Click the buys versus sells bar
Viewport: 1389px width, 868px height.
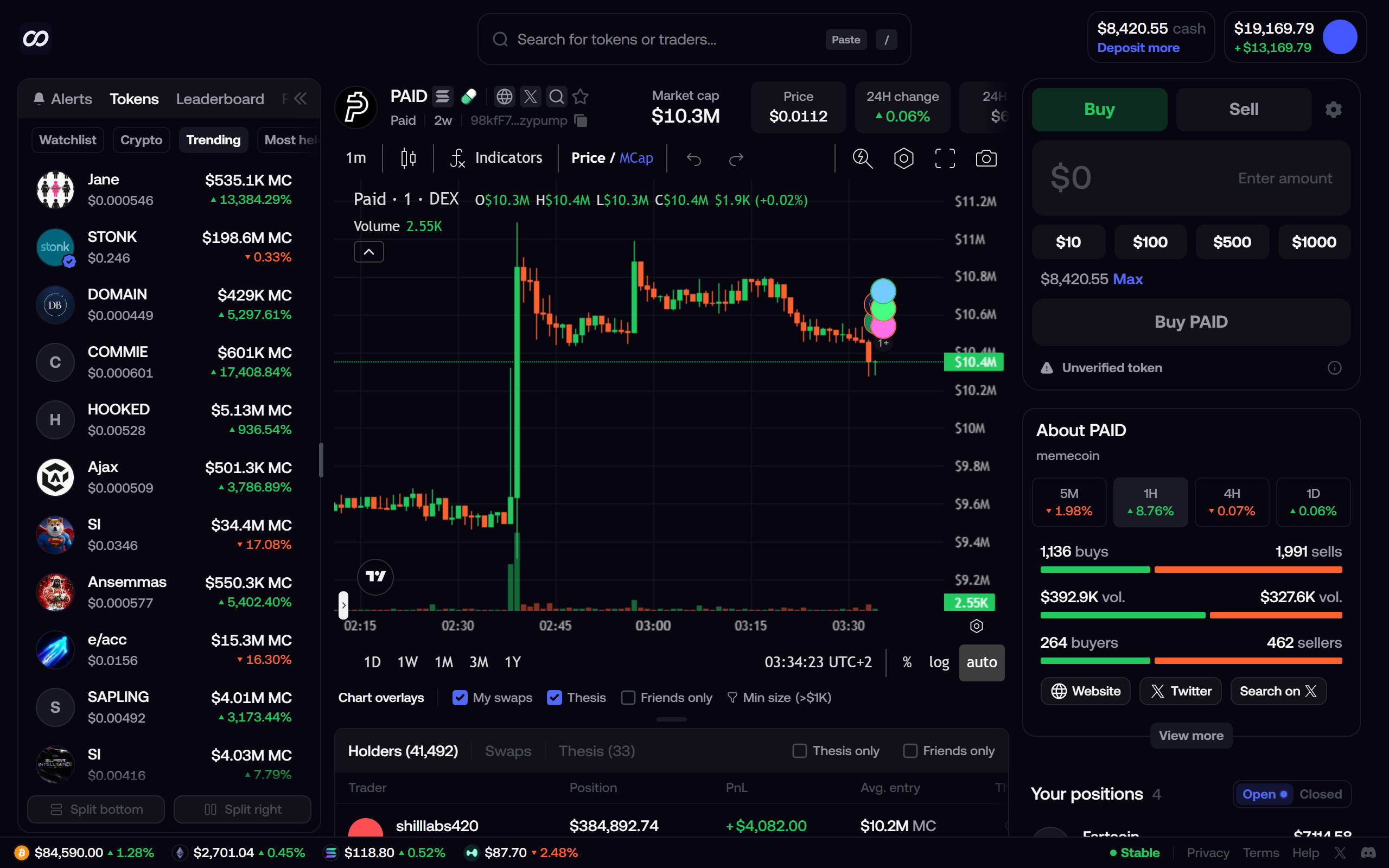click(1191, 570)
